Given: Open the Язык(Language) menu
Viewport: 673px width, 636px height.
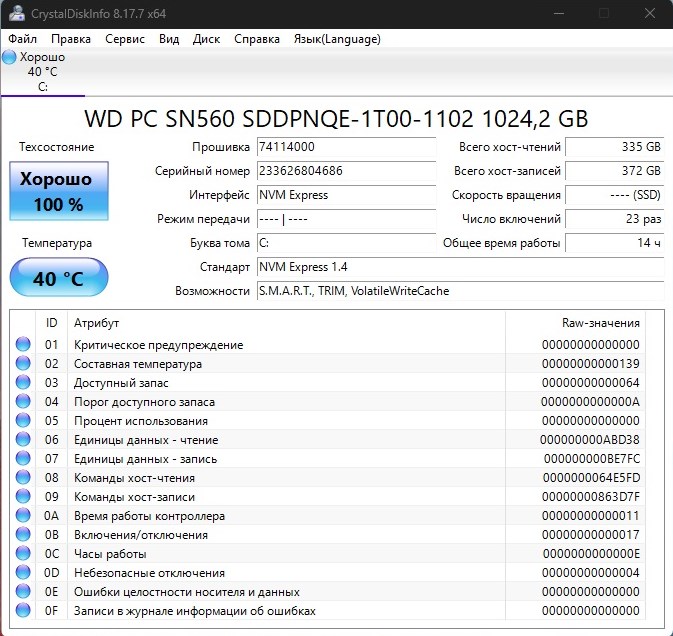Looking at the screenshot, I should [336, 39].
